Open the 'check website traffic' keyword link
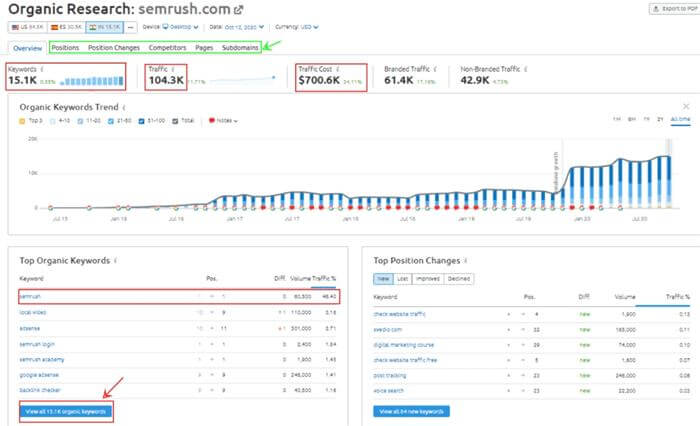 (400, 314)
